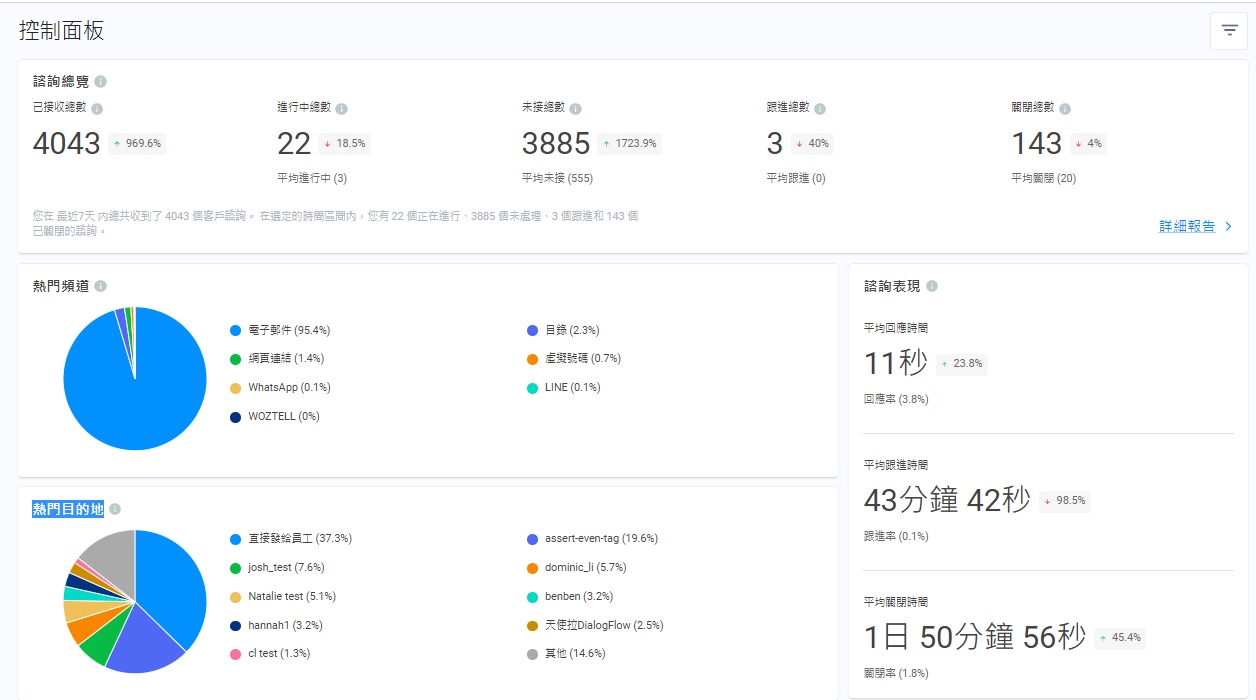Click the highlighted 熱門目的地 heading
This screenshot has width=1256, height=700.
tap(68, 509)
